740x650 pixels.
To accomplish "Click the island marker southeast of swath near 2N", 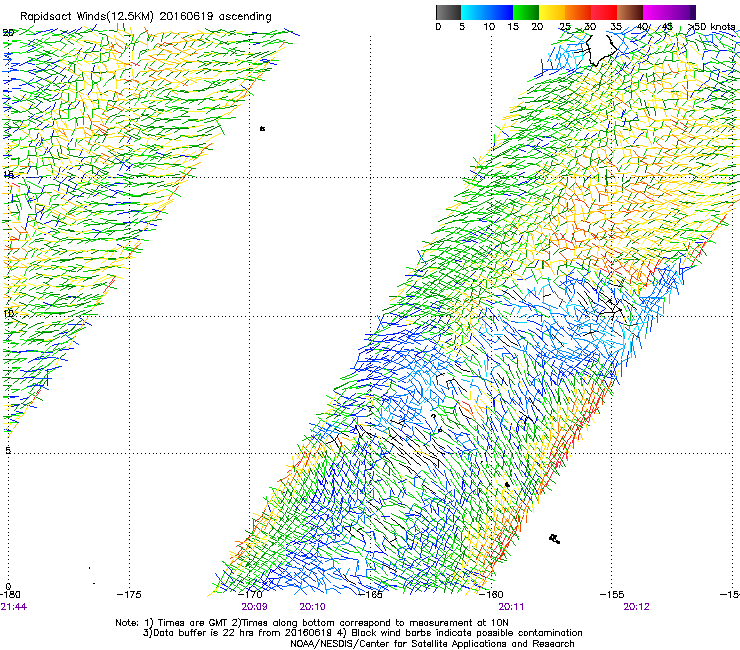I will [555, 539].
